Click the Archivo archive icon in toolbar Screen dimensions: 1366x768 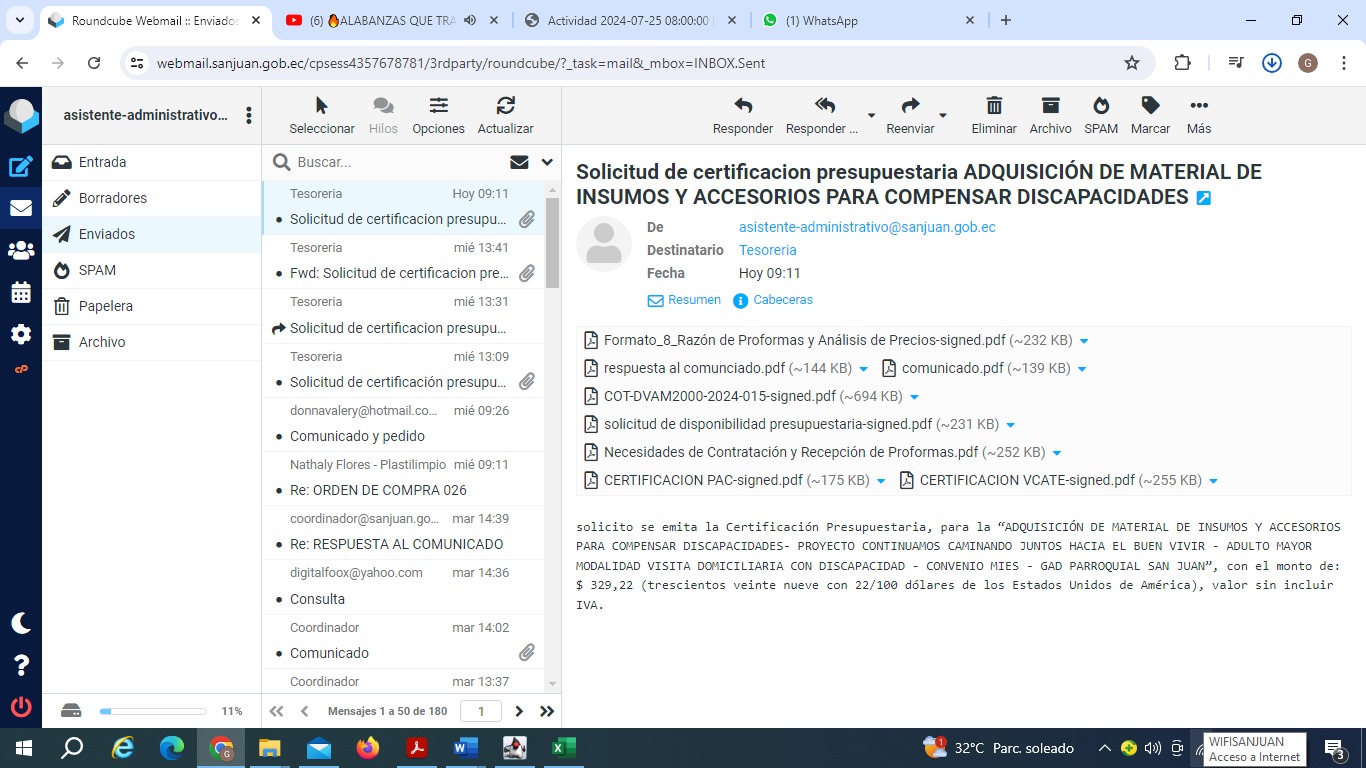click(1050, 106)
